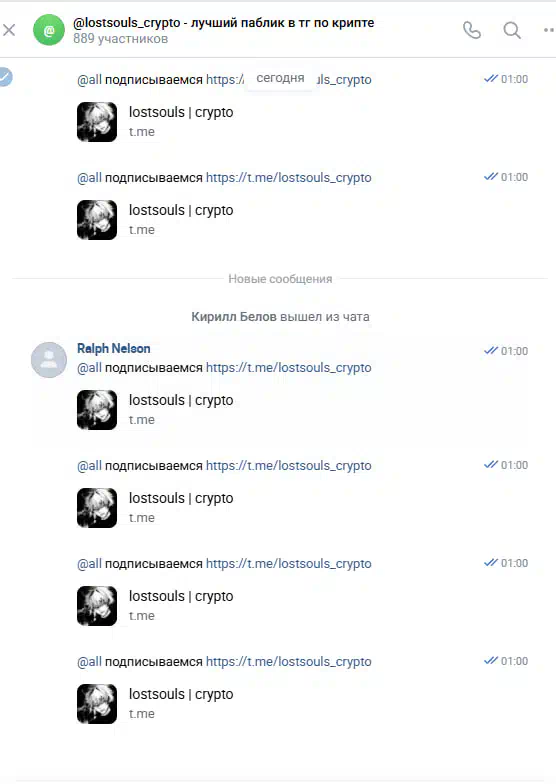This screenshot has height=784, width=556.
Task: Open the chat title lostsouls_crypto header
Action: click(224, 23)
